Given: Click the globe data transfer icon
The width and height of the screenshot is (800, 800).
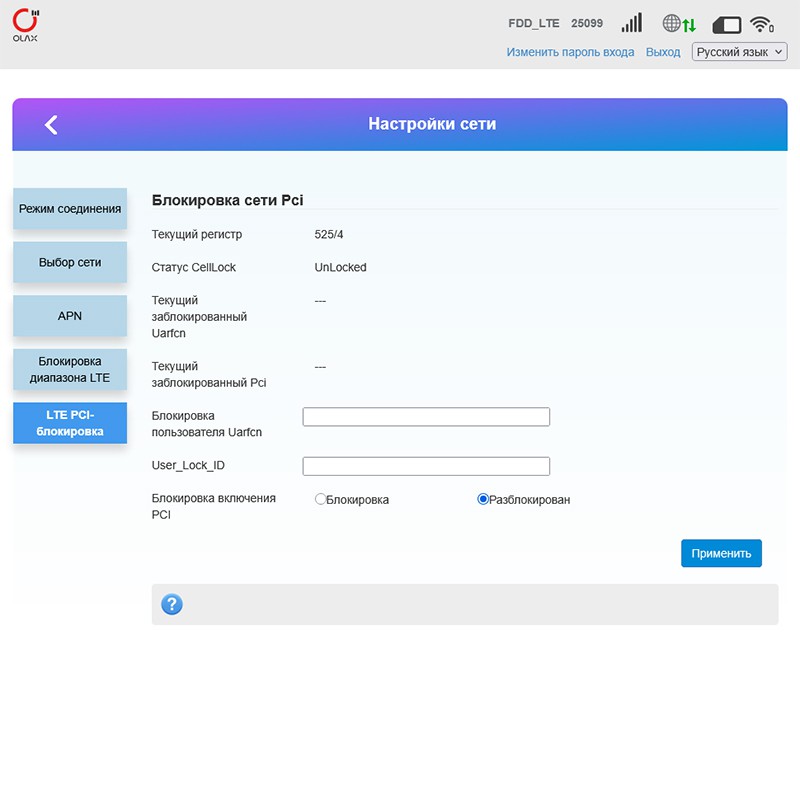Looking at the screenshot, I should (x=678, y=24).
